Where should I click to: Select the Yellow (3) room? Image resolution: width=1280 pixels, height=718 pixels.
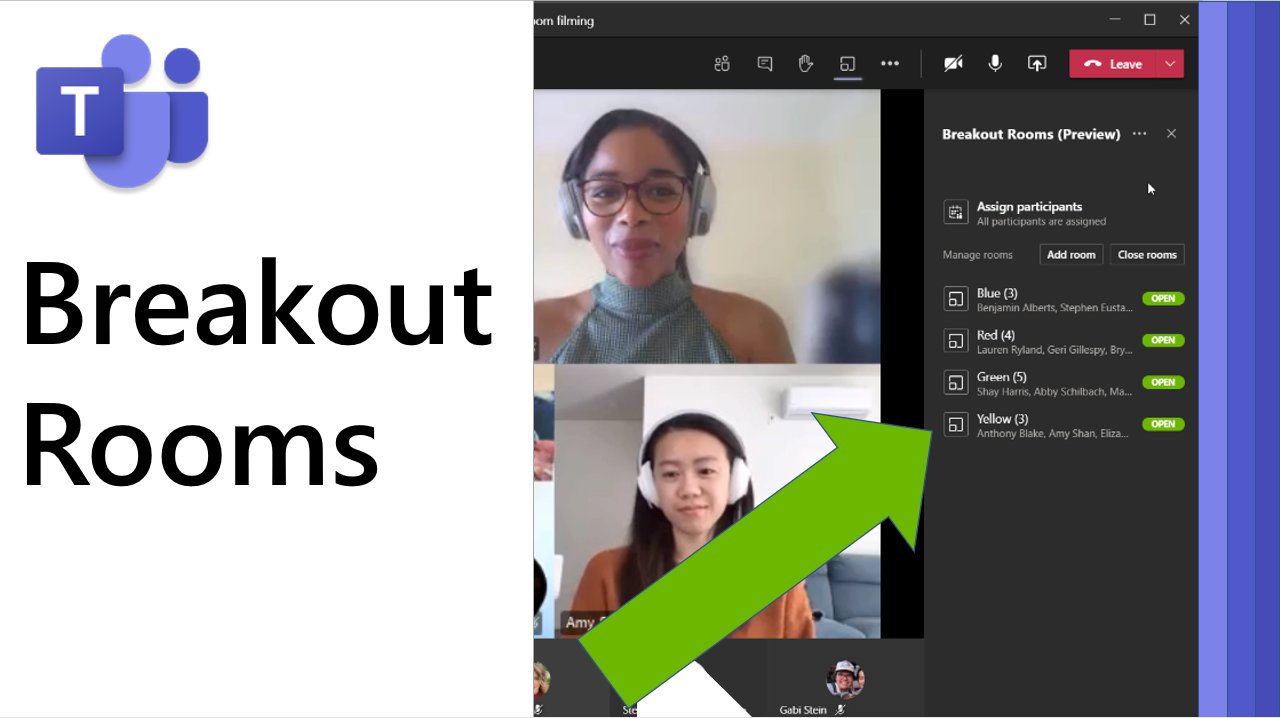(x=1063, y=425)
